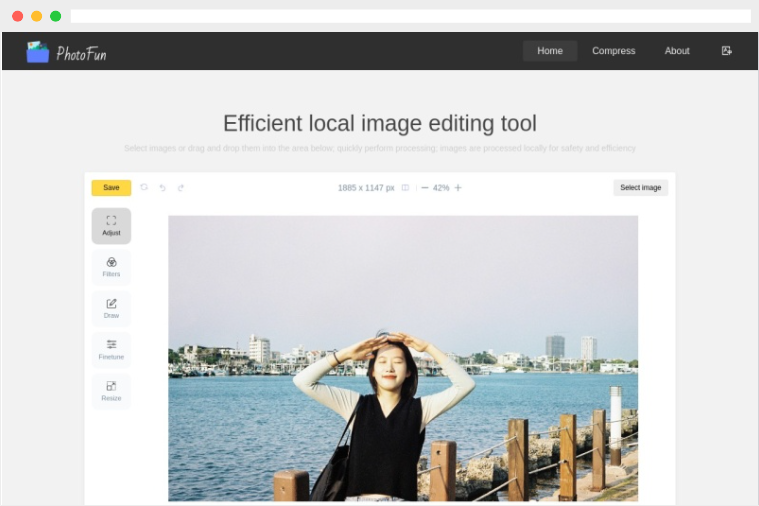
Task: Open the Resize tool
Action: [111, 391]
